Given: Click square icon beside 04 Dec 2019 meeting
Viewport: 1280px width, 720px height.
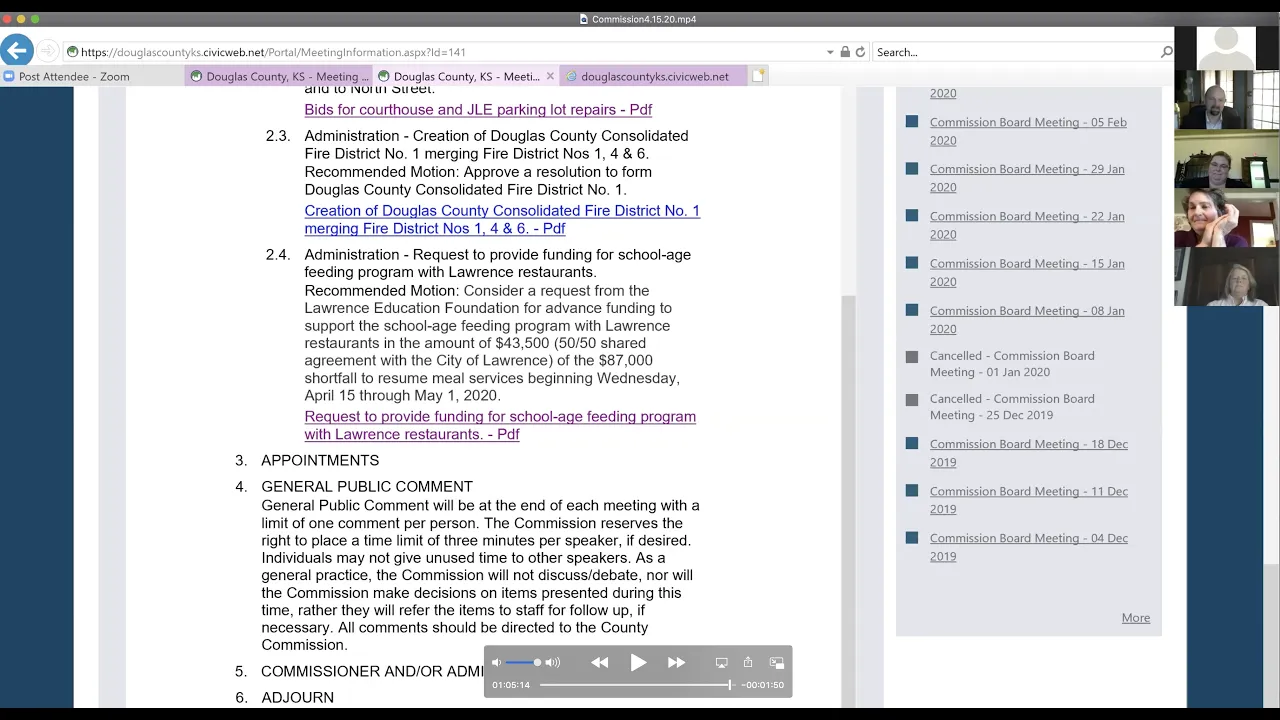Looking at the screenshot, I should coord(912,538).
